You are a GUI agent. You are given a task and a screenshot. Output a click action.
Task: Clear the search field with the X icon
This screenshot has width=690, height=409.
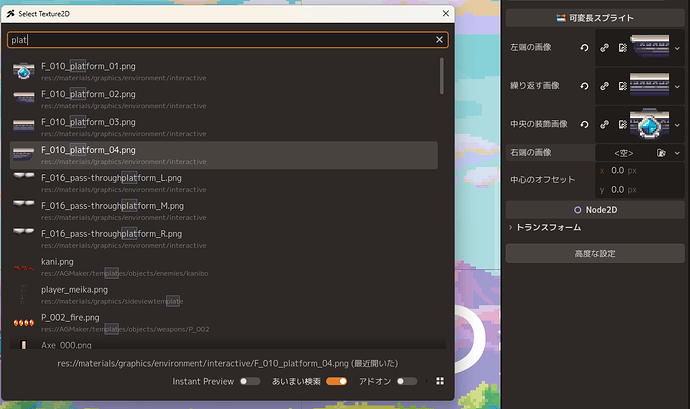pos(439,40)
